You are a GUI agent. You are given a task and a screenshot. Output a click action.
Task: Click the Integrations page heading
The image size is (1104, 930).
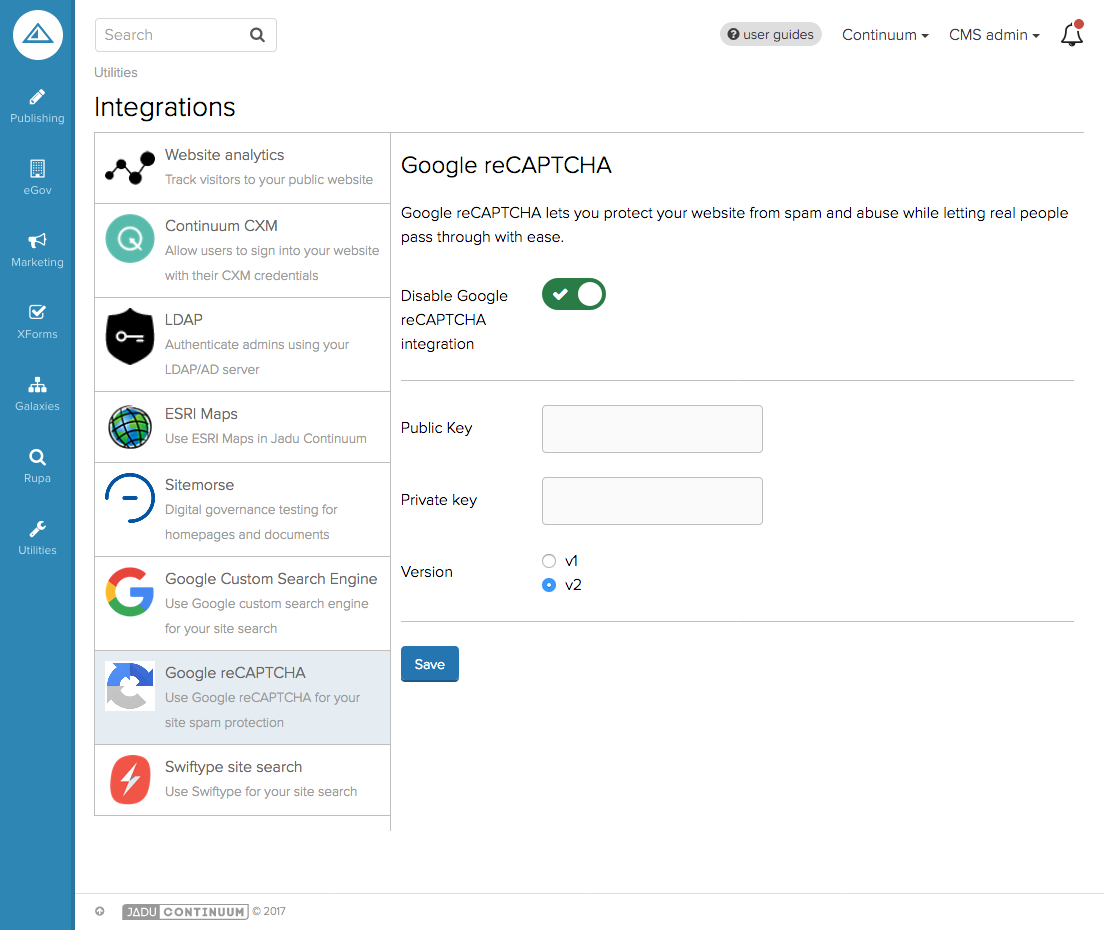click(x=165, y=107)
